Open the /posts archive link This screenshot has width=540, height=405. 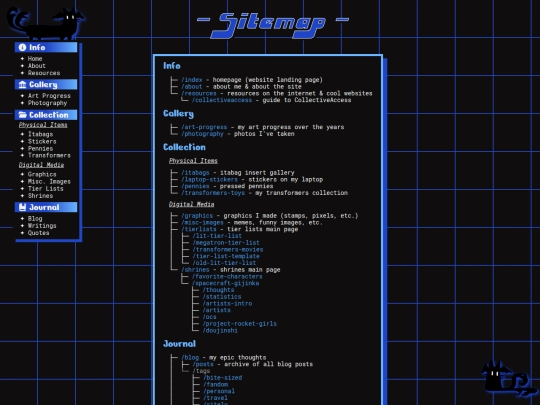202,364
